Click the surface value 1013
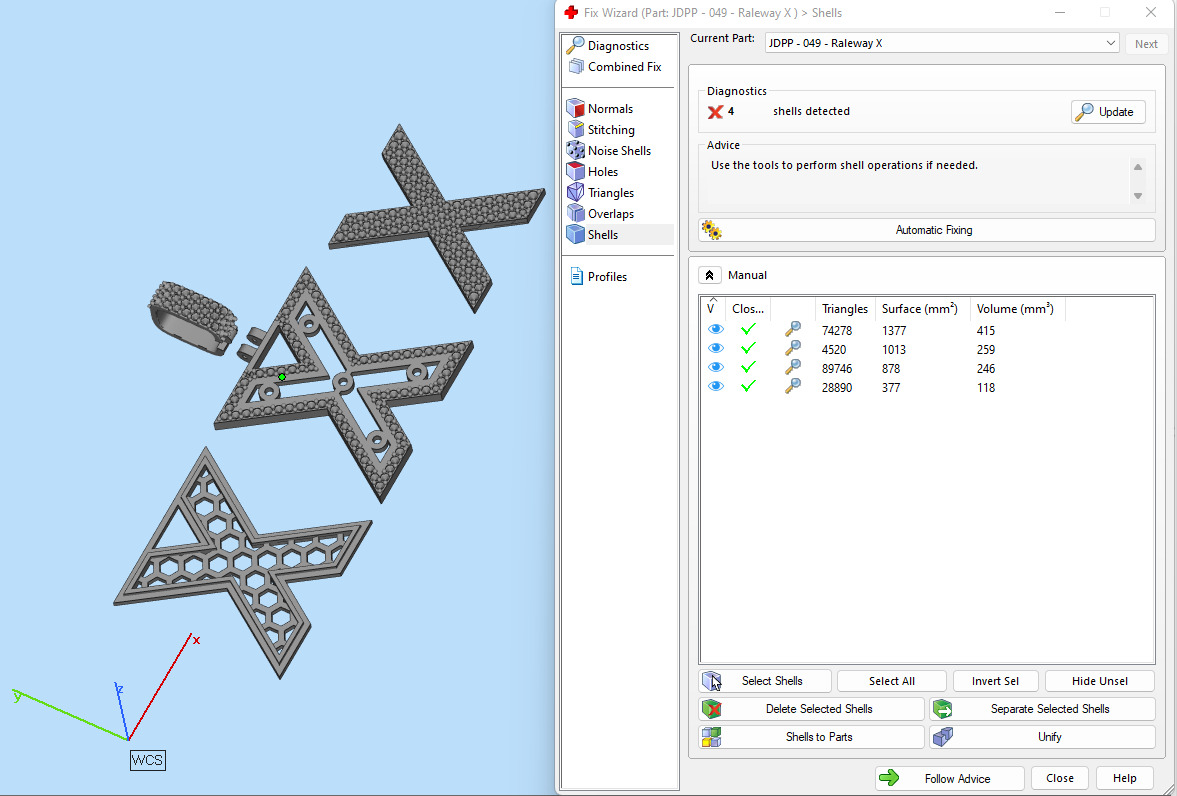 tap(894, 349)
